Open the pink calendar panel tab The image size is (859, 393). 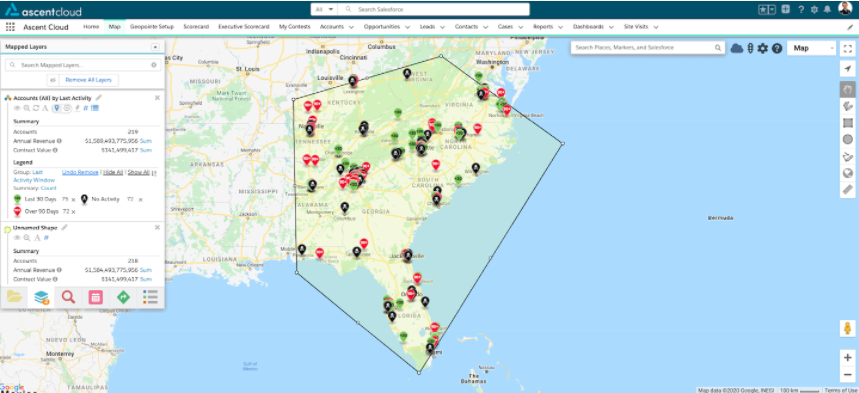(95, 297)
